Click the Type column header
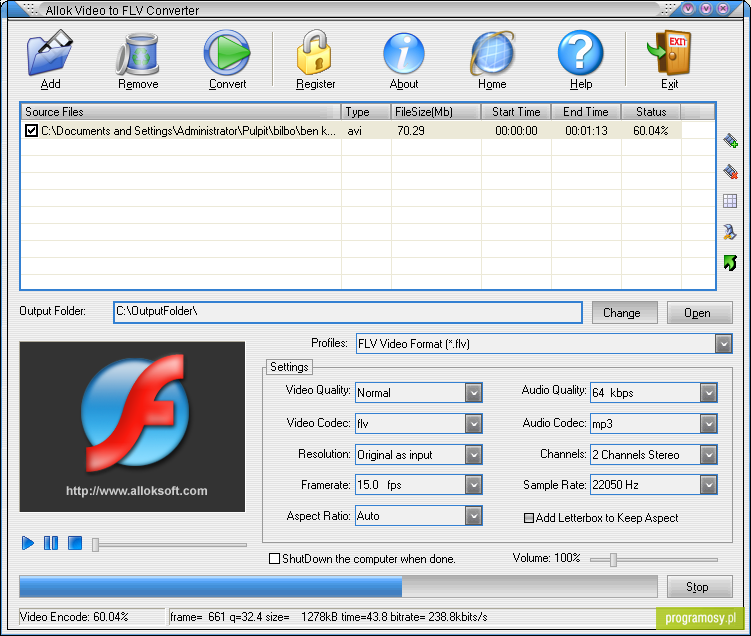 366,112
